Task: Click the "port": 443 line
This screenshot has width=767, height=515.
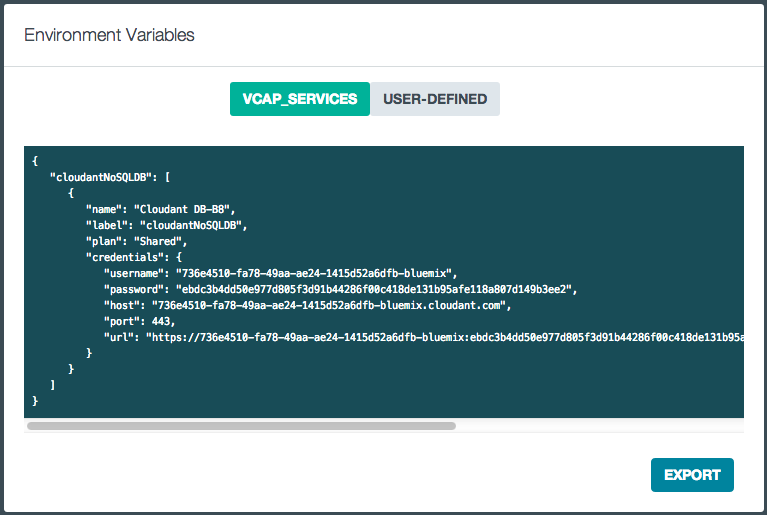Action: point(139,321)
